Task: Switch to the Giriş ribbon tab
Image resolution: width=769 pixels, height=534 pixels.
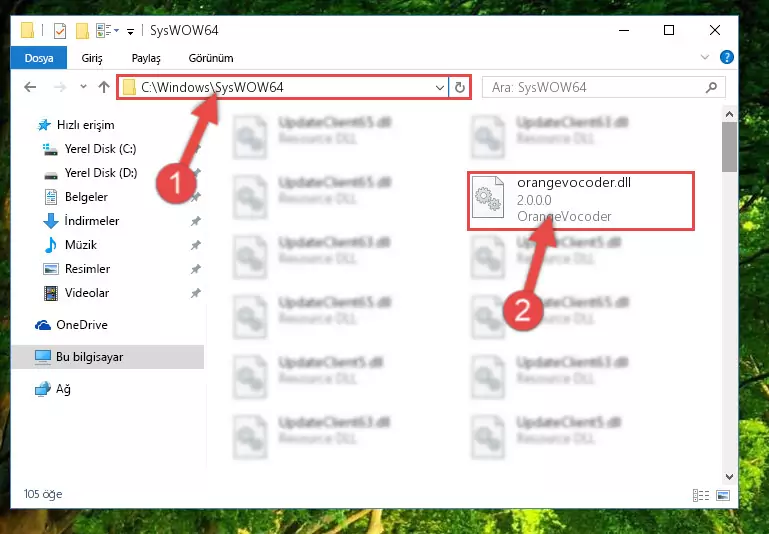Action: point(92,58)
